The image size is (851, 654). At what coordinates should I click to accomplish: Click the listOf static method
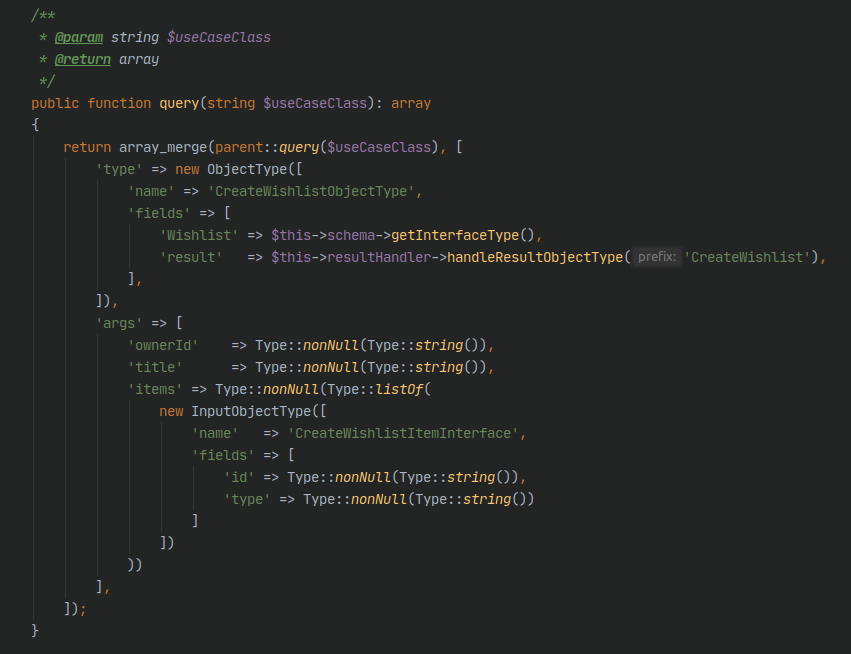point(399,389)
